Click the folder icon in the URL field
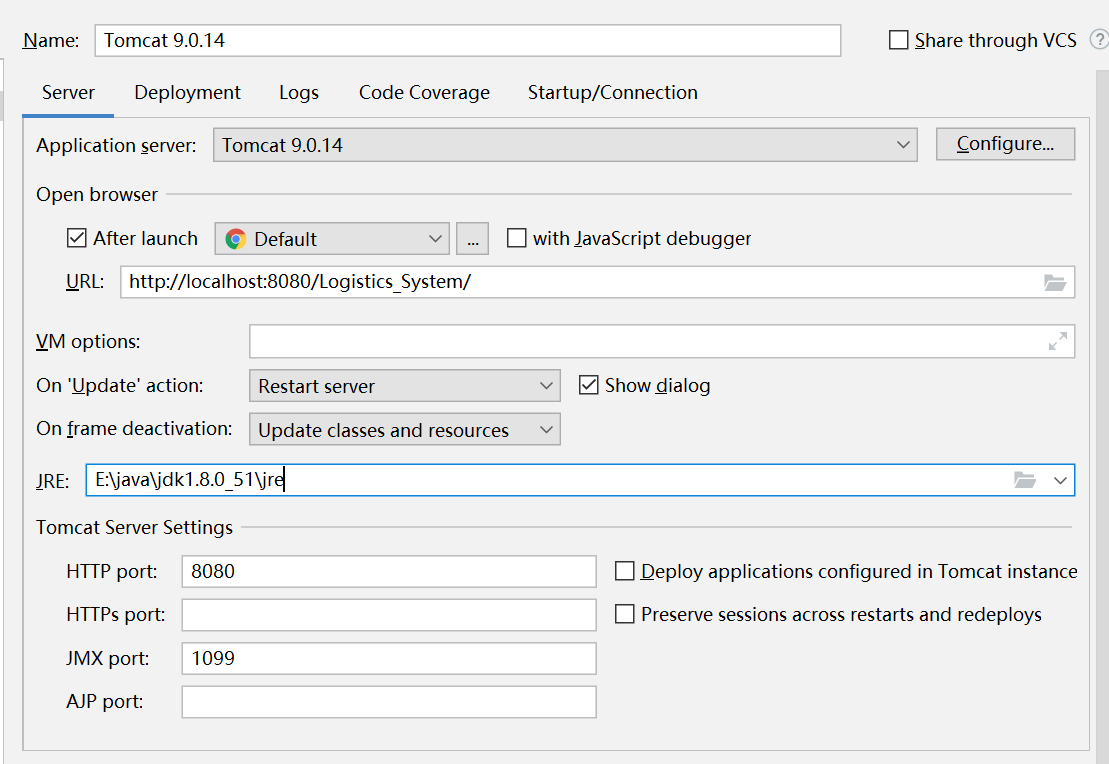This screenshot has height=764, width=1109. tap(1055, 283)
